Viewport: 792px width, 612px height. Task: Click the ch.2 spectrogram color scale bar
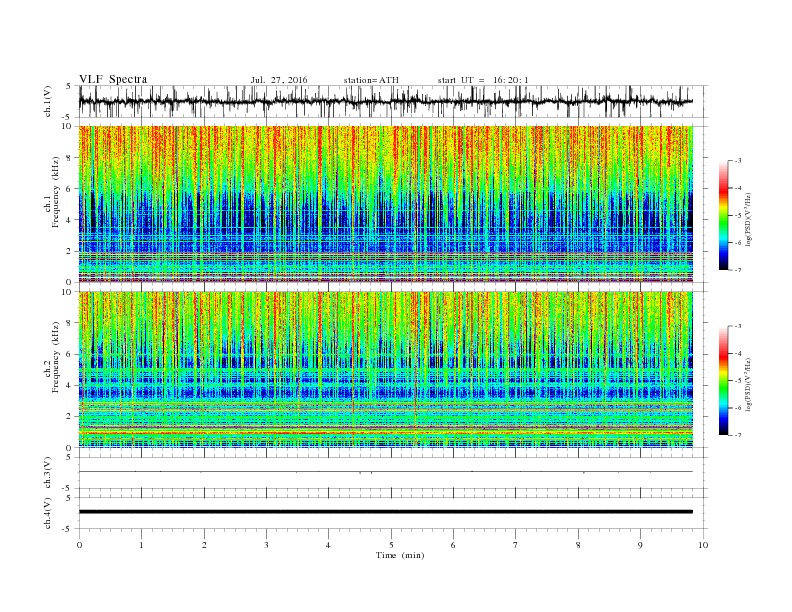click(x=723, y=381)
